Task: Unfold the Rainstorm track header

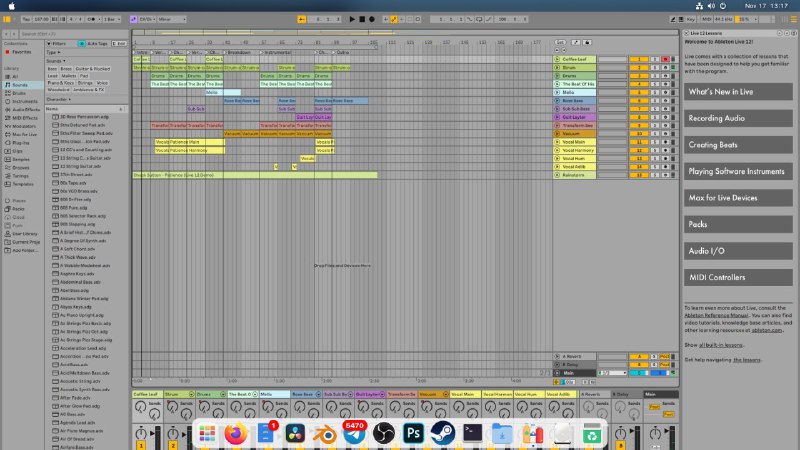Action: 557,175
